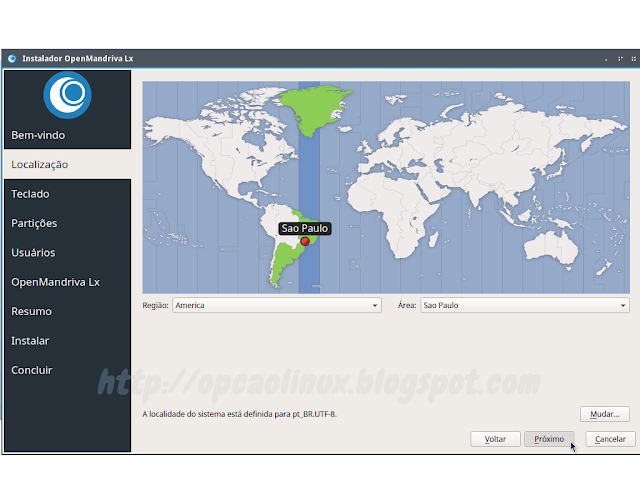The width and height of the screenshot is (640, 480).
Task: Select the OpenMandriva Lx step in the sidebar
Action: (x=56, y=282)
